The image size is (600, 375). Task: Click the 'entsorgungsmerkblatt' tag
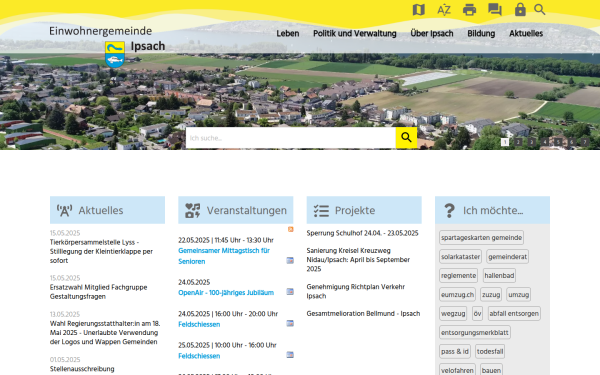[474, 333]
